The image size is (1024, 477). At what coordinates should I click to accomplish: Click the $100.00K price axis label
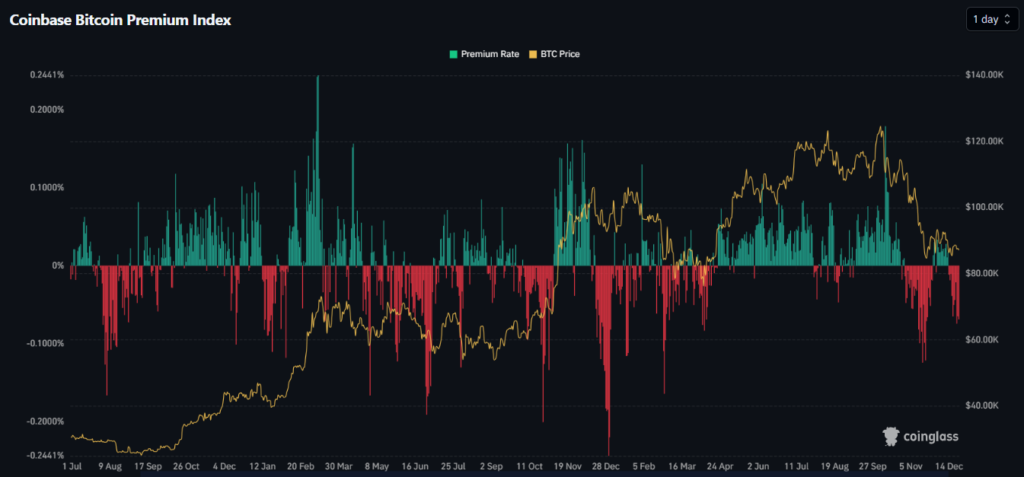pyautogui.click(x=984, y=206)
